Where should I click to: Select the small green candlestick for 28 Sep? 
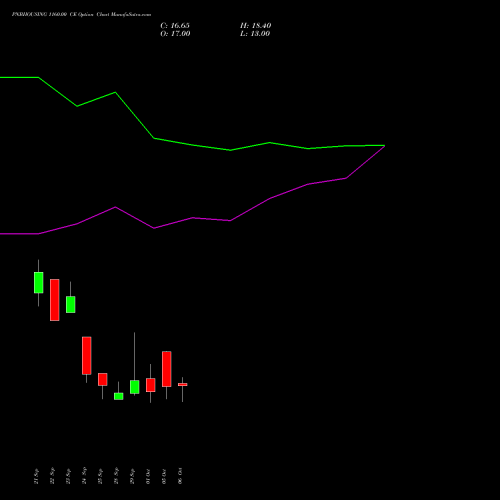point(119,396)
